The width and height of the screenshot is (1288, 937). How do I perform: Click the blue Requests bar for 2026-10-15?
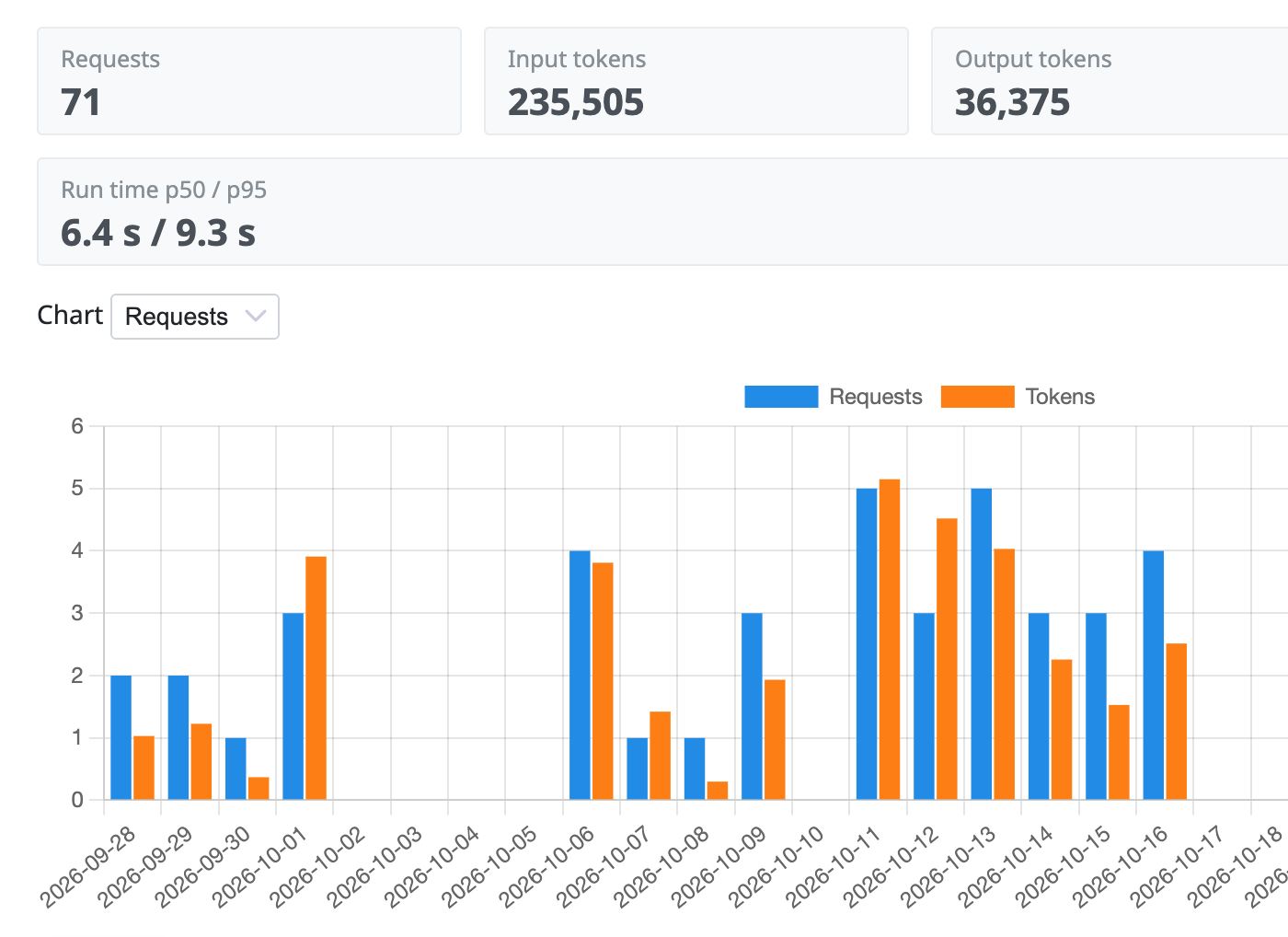tap(1096, 706)
